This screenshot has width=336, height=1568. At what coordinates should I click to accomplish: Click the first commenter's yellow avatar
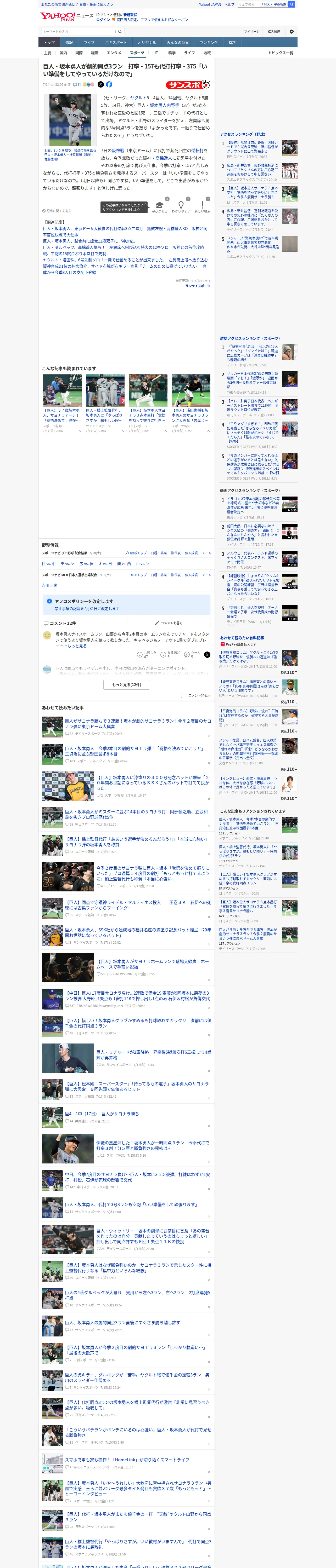(x=47, y=636)
